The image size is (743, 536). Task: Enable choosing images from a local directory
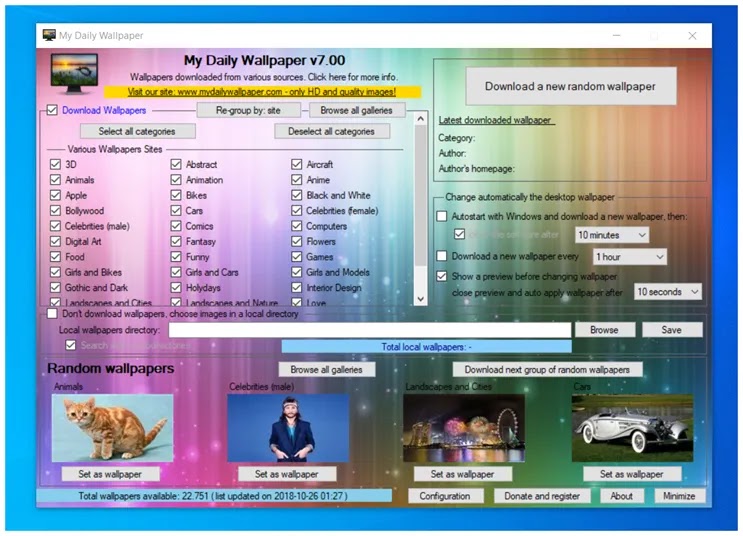click(x=52, y=314)
